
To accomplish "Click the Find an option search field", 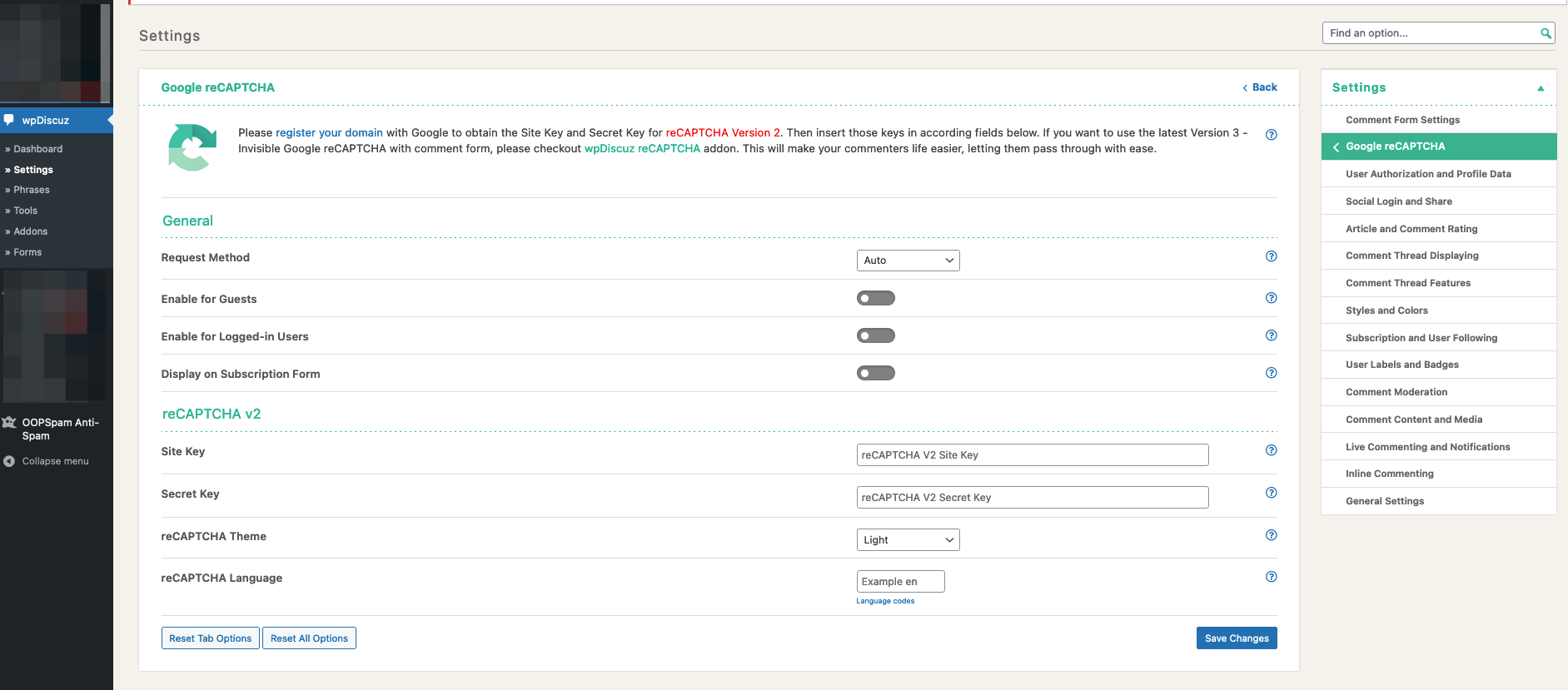I will pyautogui.click(x=1431, y=33).
